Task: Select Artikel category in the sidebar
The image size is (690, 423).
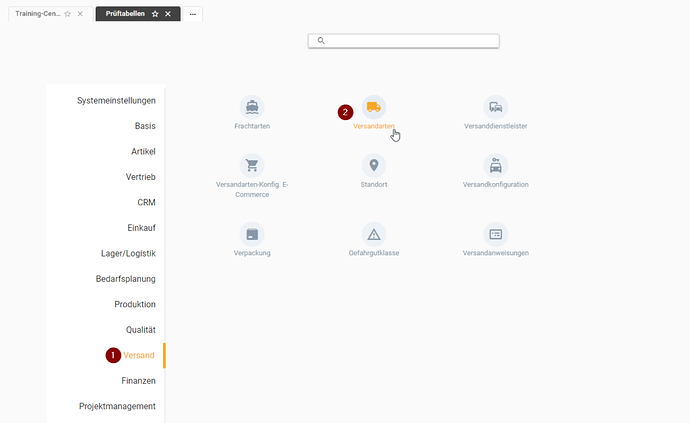Action: [x=143, y=152]
